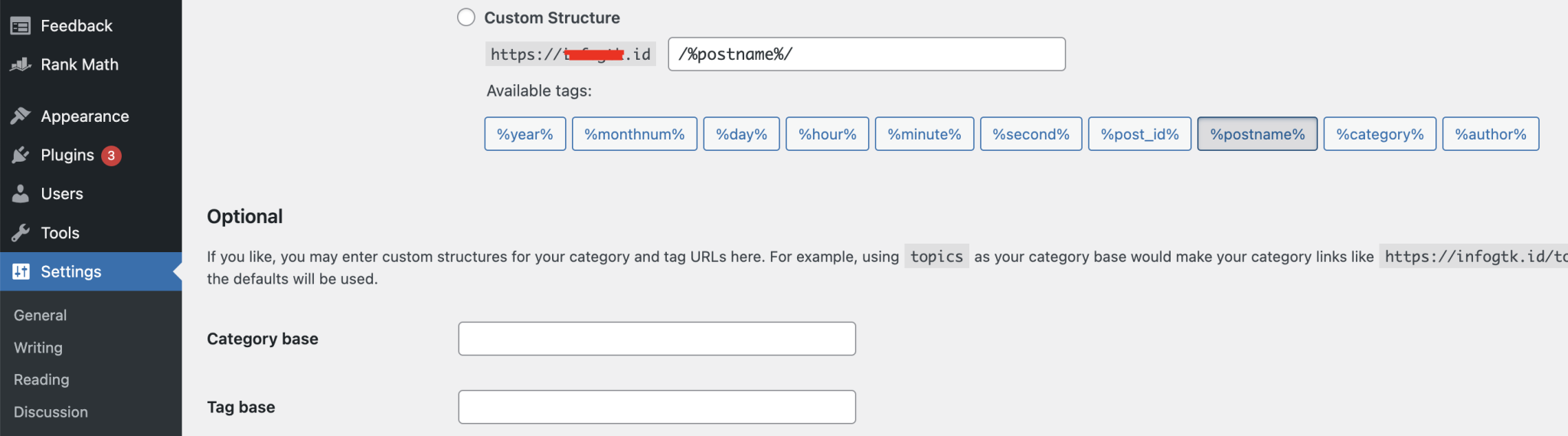Add the %category% tag to structure
1568x436 pixels.
tap(1379, 134)
